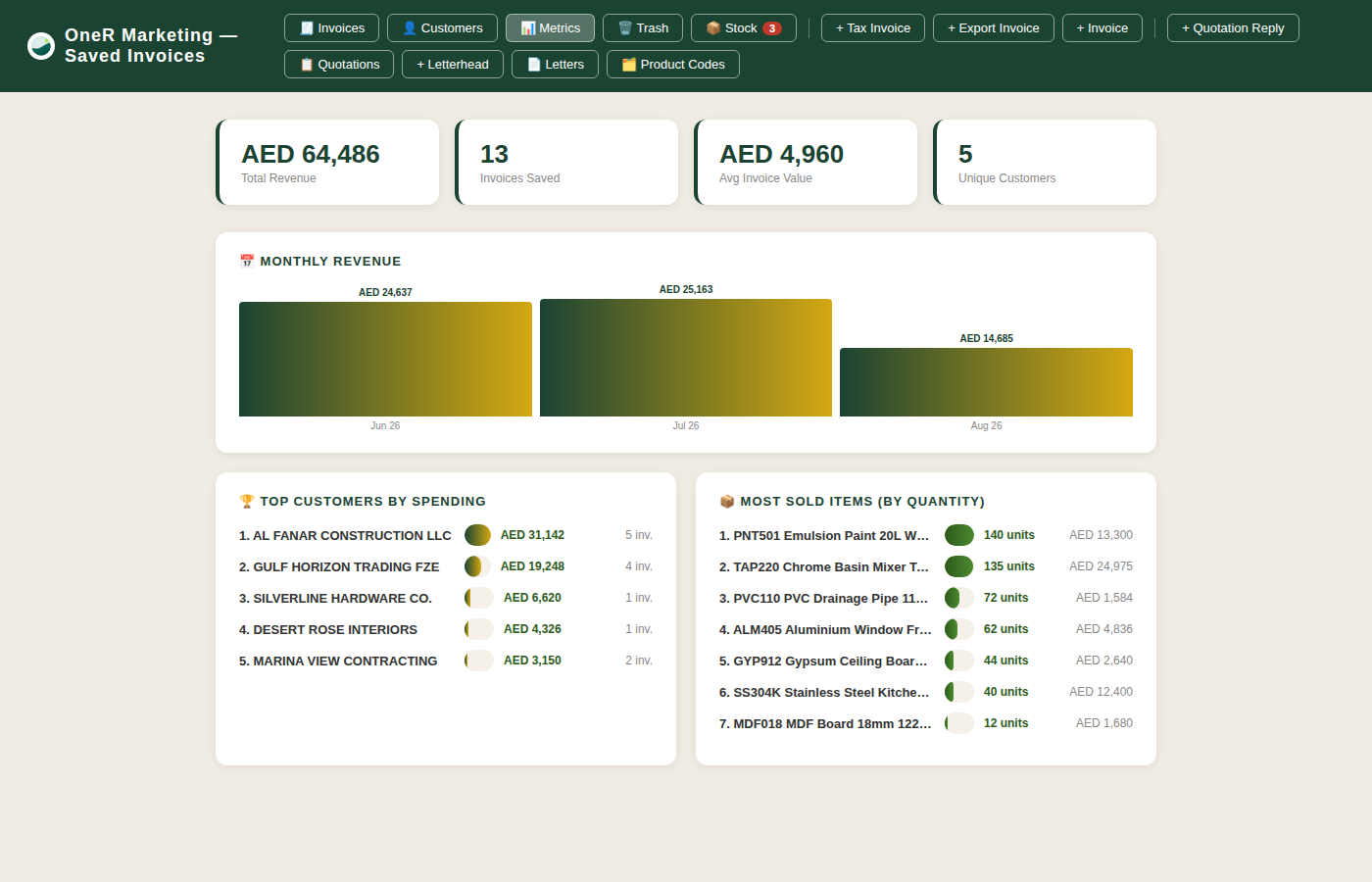Viewport: 1372px width, 882px height.
Task: Click the AED 19,248 spending value
Action: coord(532,566)
